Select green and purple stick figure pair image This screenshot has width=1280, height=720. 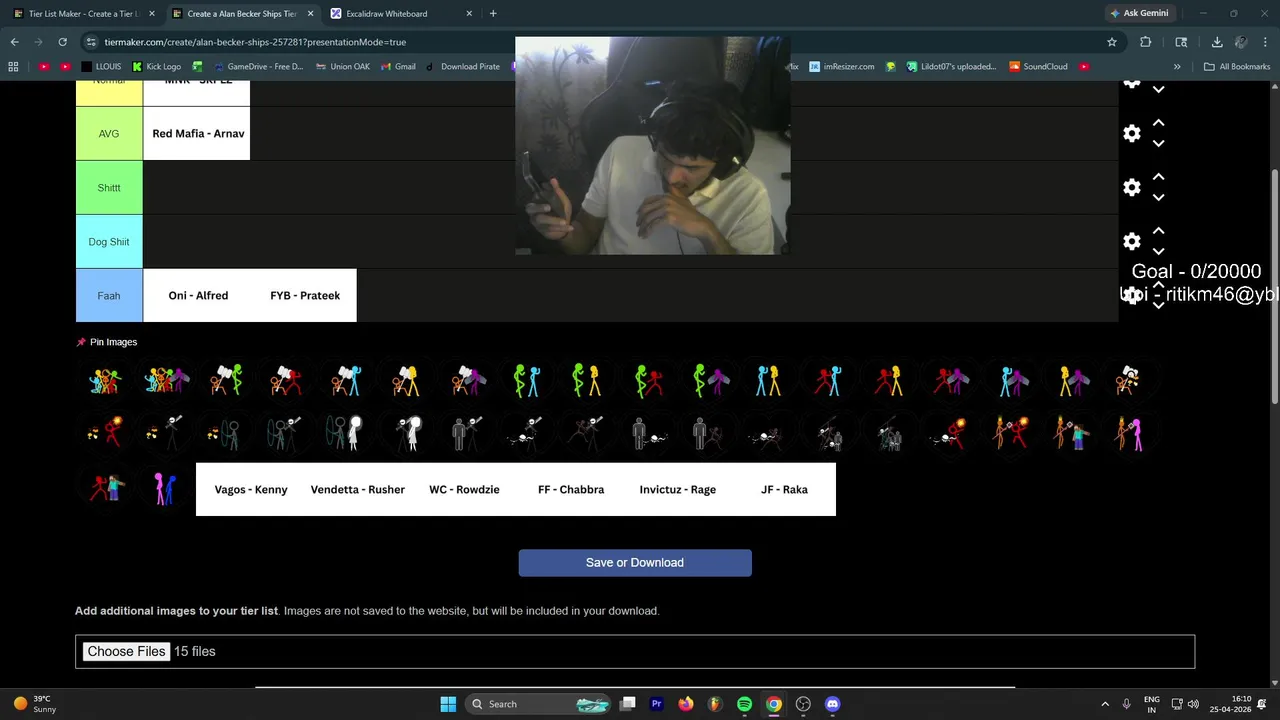click(x=710, y=380)
